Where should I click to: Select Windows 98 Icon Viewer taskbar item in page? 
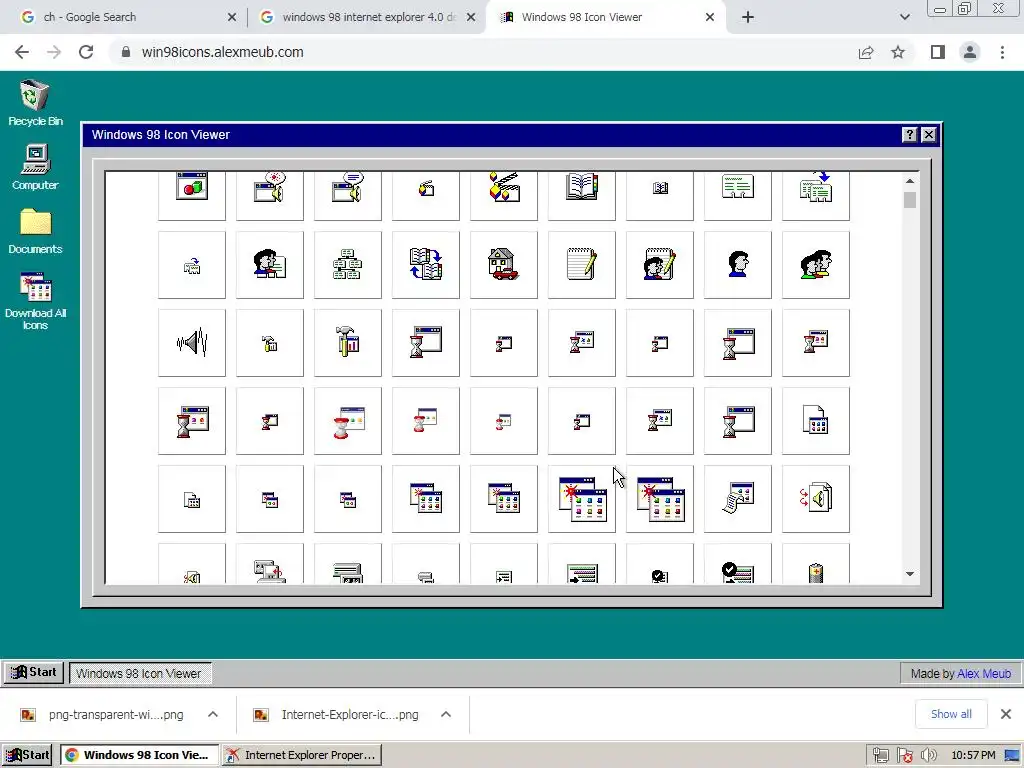(x=140, y=673)
